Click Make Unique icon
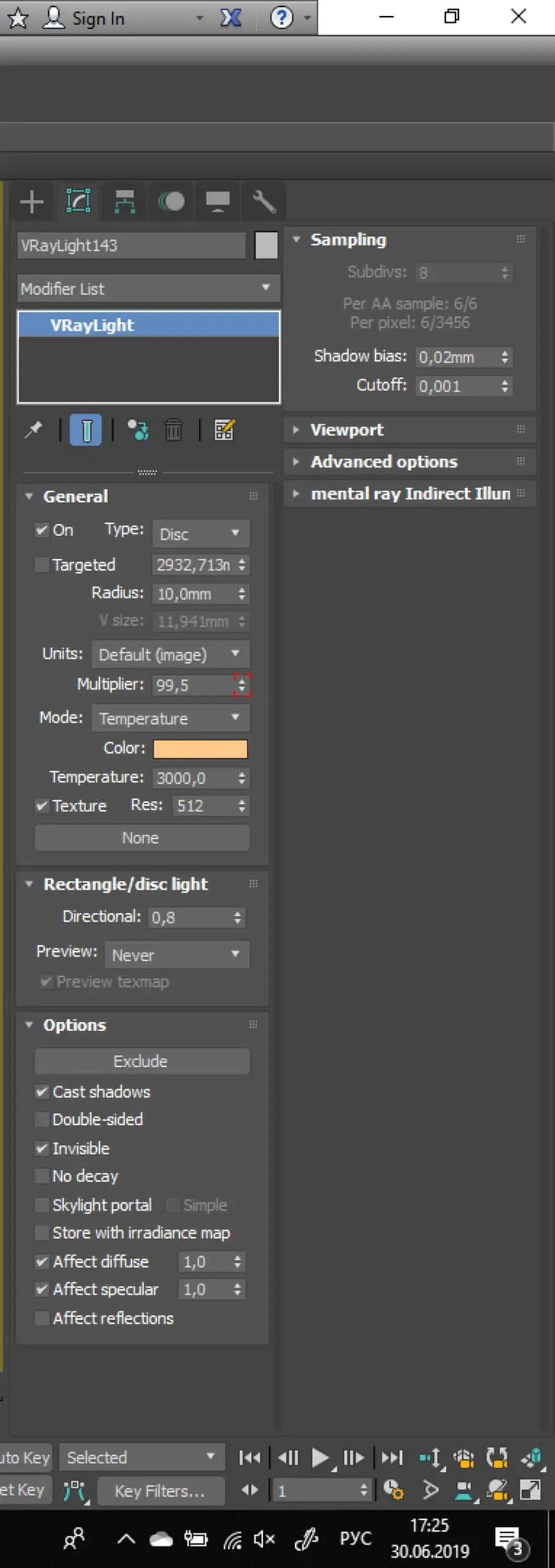Image resolution: width=555 pixels, height=1568 pixels. pyautogui.click(x=138, y=430)
